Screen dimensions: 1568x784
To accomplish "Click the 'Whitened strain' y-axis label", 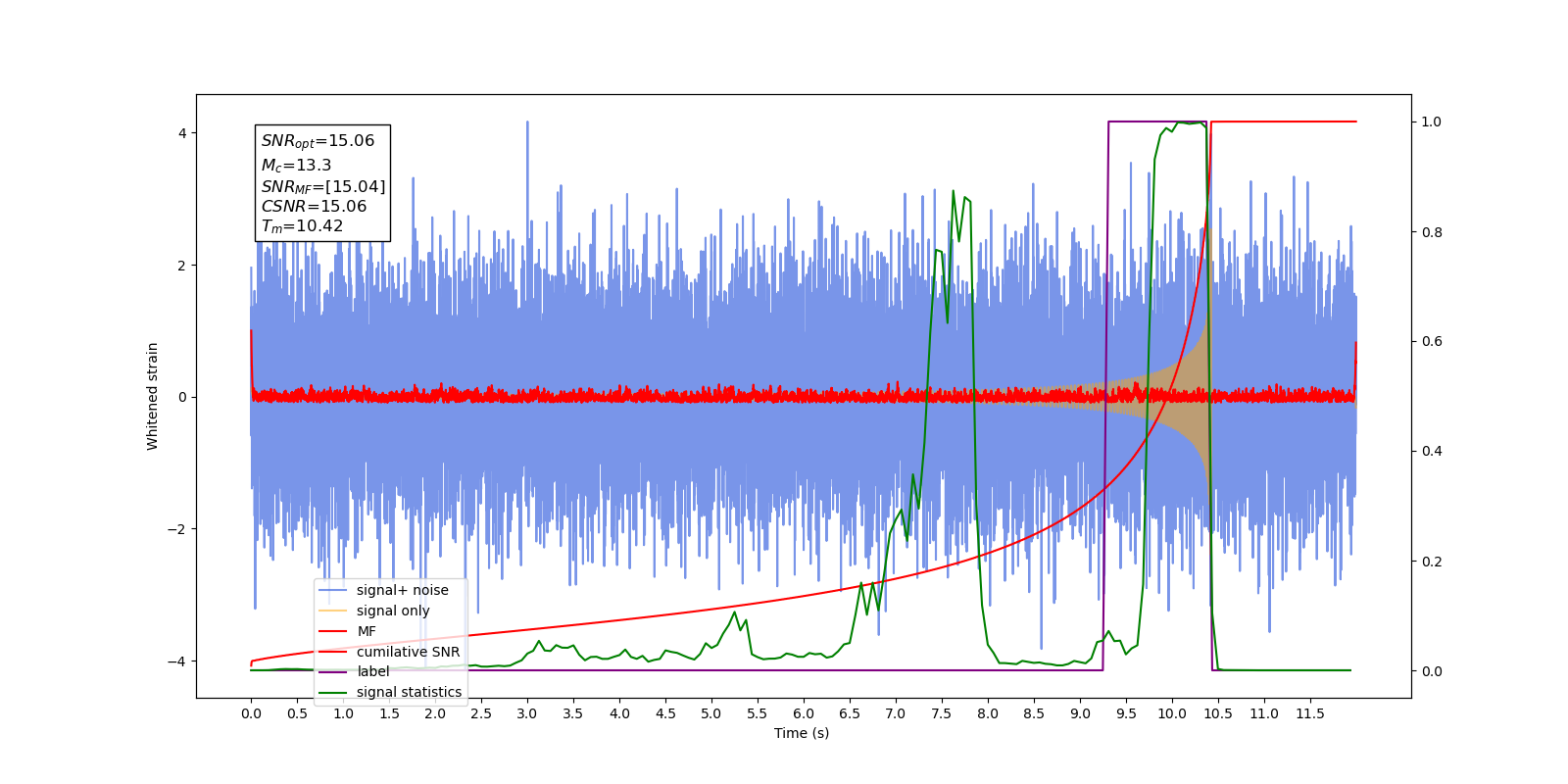I will pos(152,396).
